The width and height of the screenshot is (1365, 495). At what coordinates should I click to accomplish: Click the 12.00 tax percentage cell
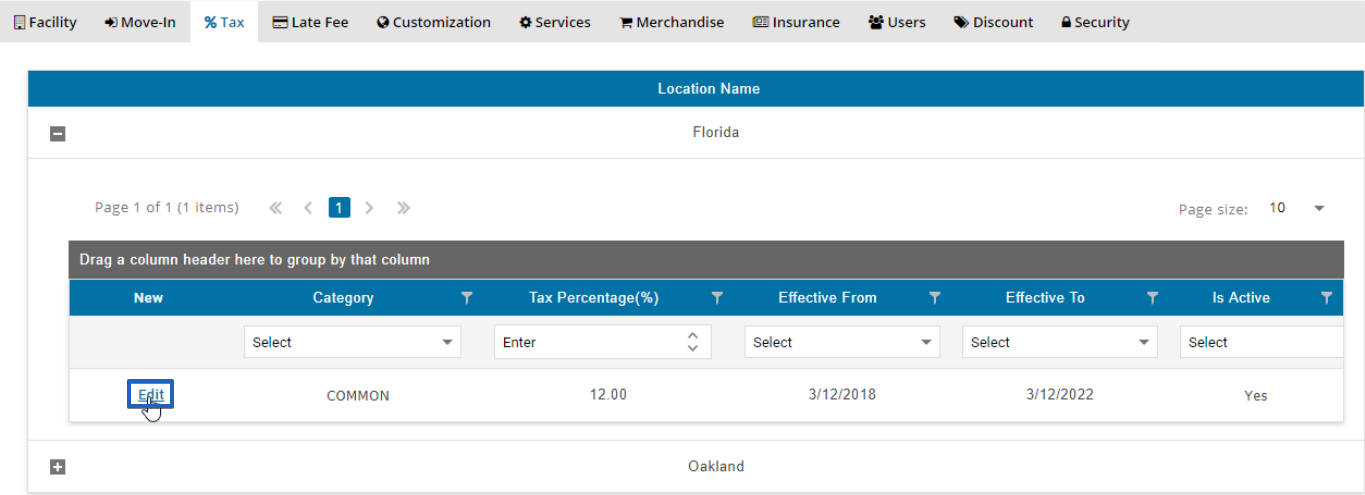coord(608,395)
